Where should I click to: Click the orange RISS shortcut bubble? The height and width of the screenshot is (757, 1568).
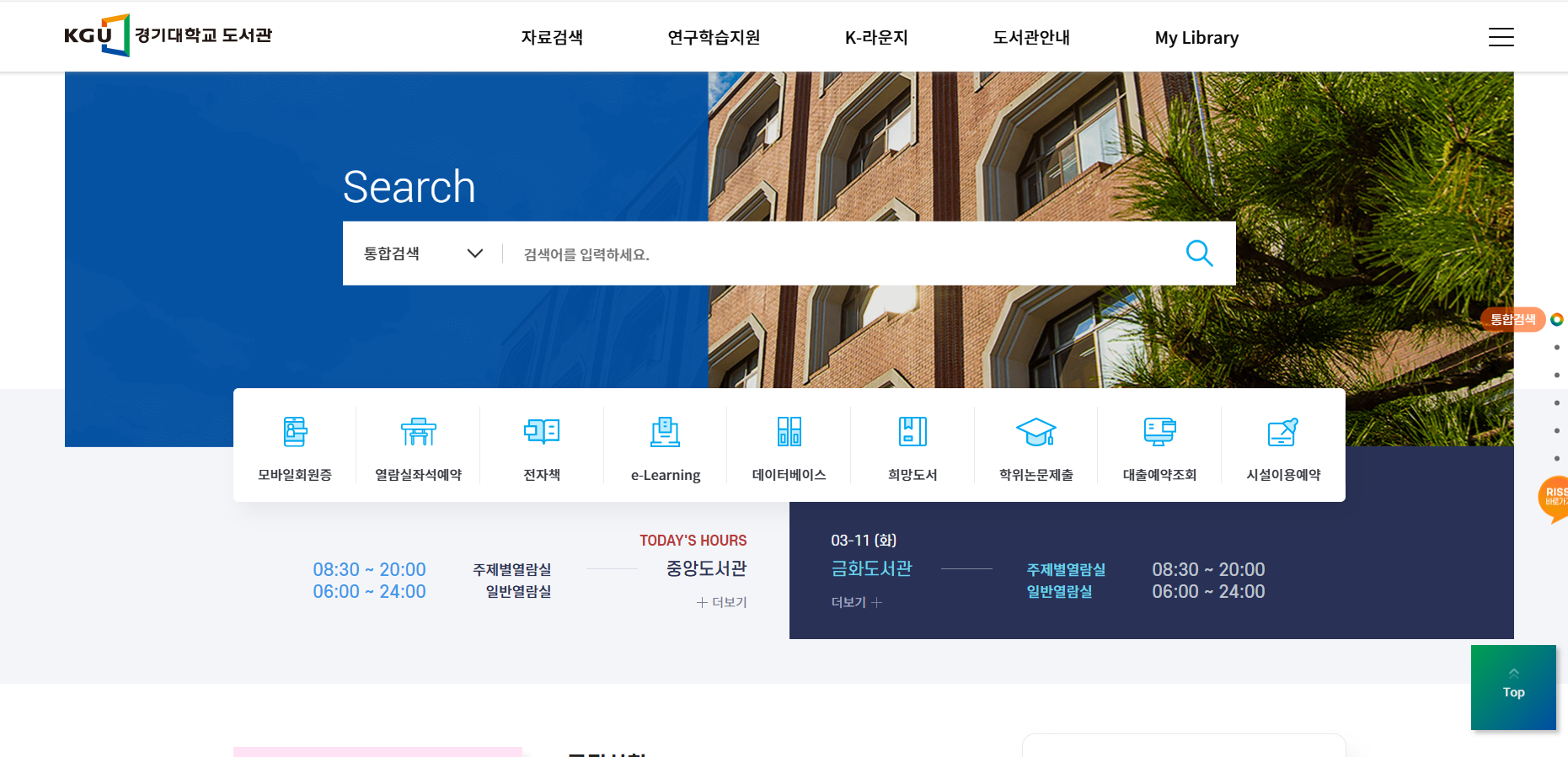tap(1554, 498)
